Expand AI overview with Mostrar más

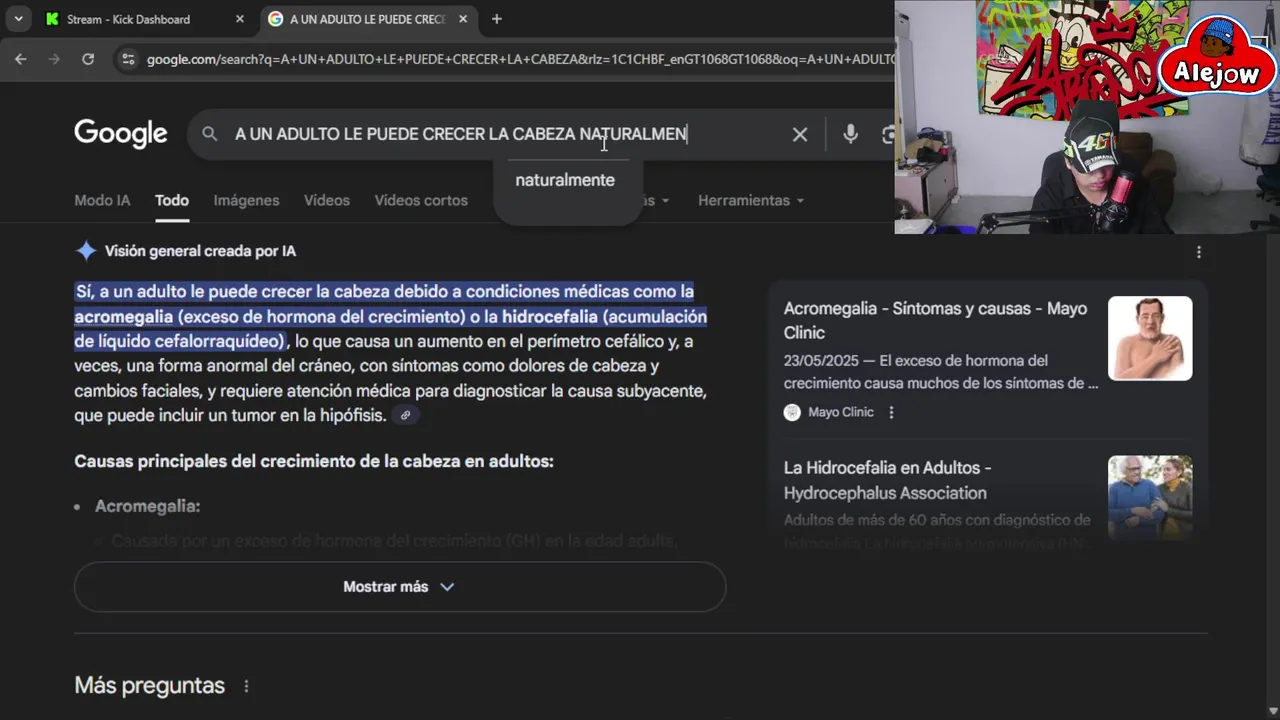coord(400,587)
